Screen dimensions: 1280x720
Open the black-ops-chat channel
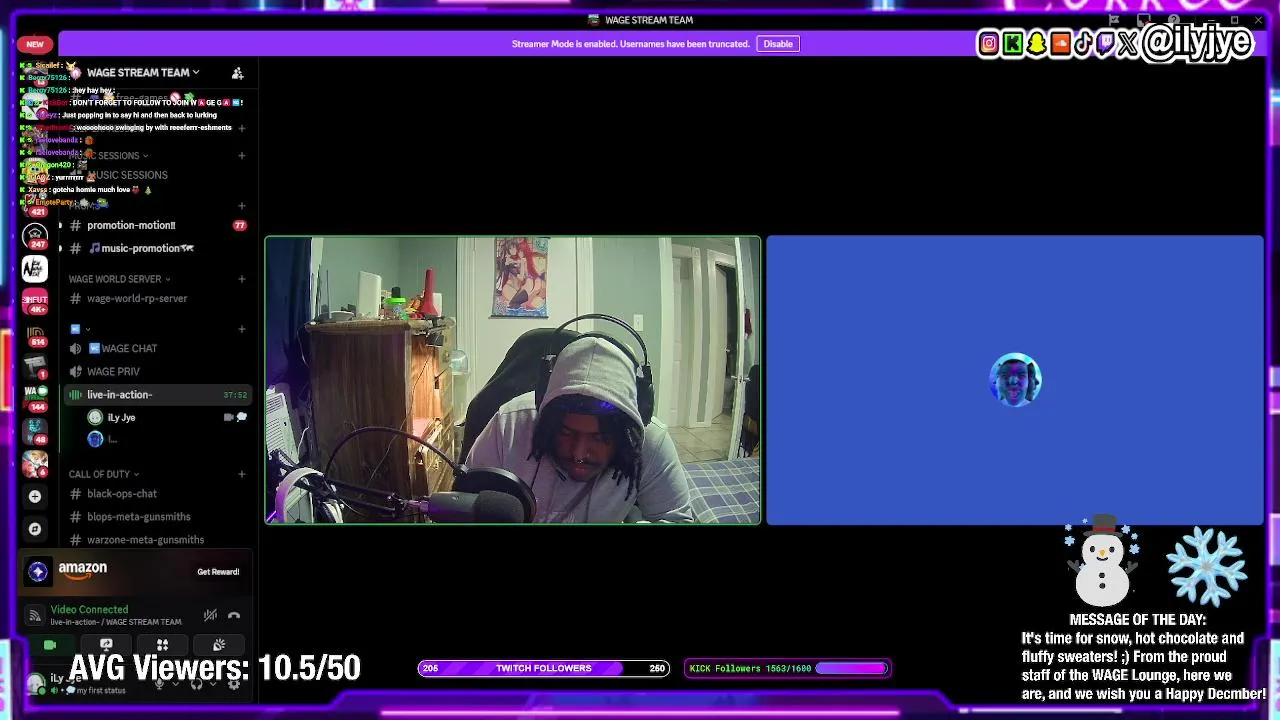click(x=156, y=493)
